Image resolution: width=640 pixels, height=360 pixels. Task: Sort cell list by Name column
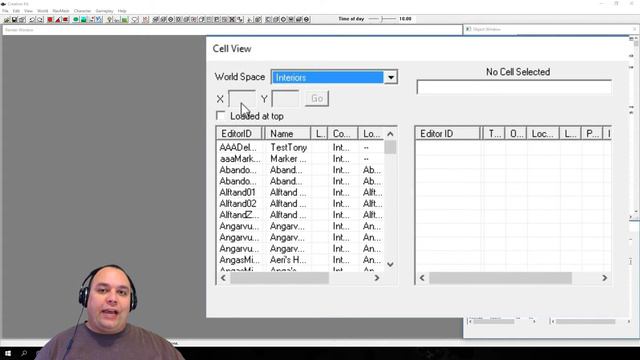coord(287,134)
